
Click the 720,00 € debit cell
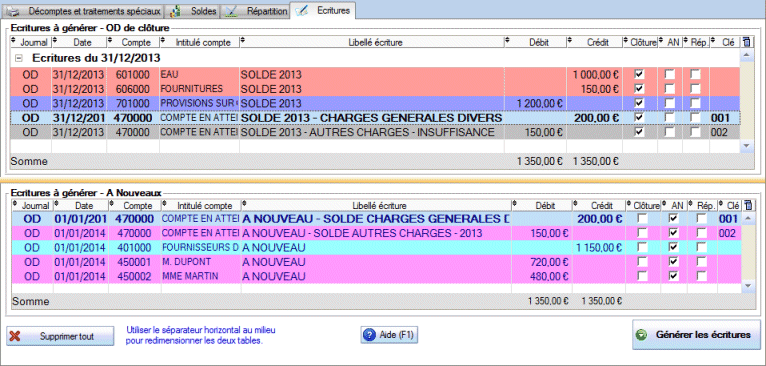tap(542, 262)
